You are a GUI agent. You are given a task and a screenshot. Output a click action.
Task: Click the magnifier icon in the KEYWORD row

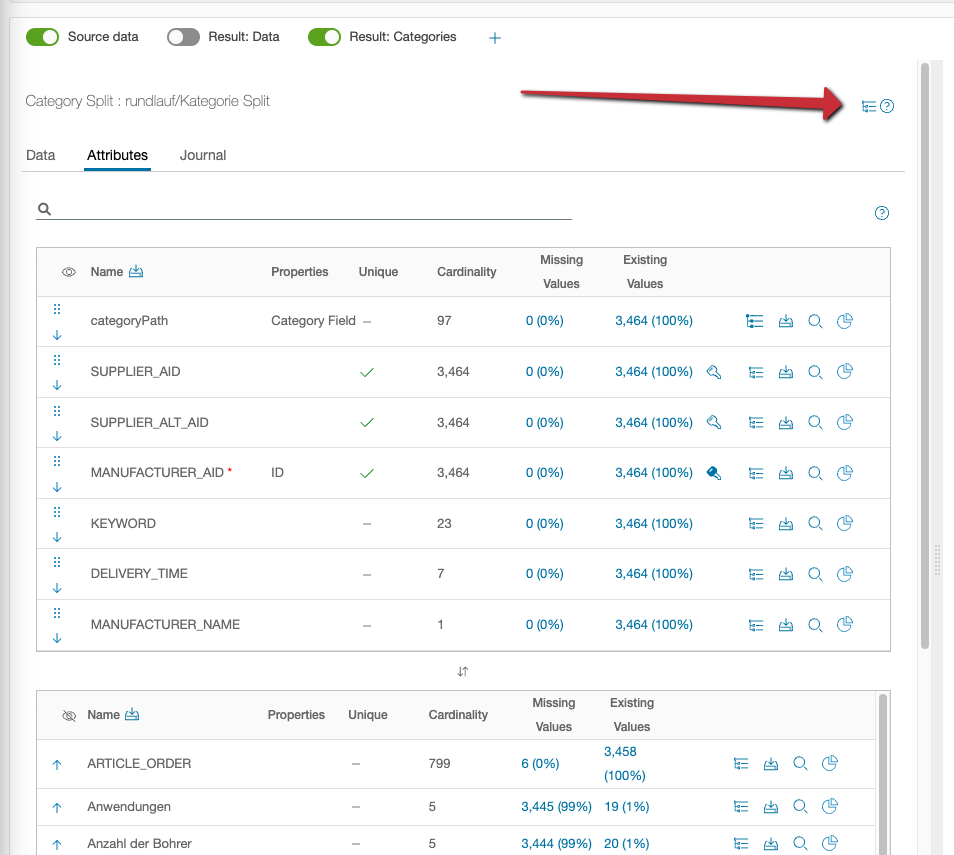[x=815, y=523]
